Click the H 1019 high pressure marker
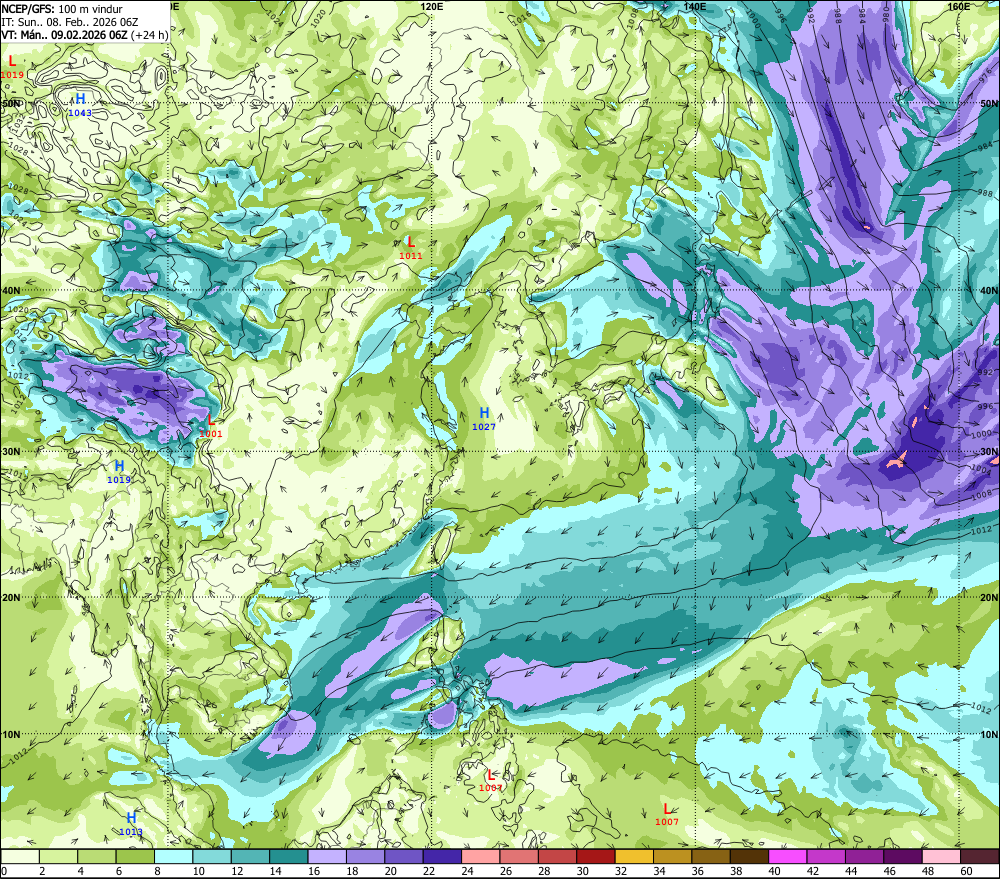Viewport: 1000px width, 879px height. click(x=119, y=471)
